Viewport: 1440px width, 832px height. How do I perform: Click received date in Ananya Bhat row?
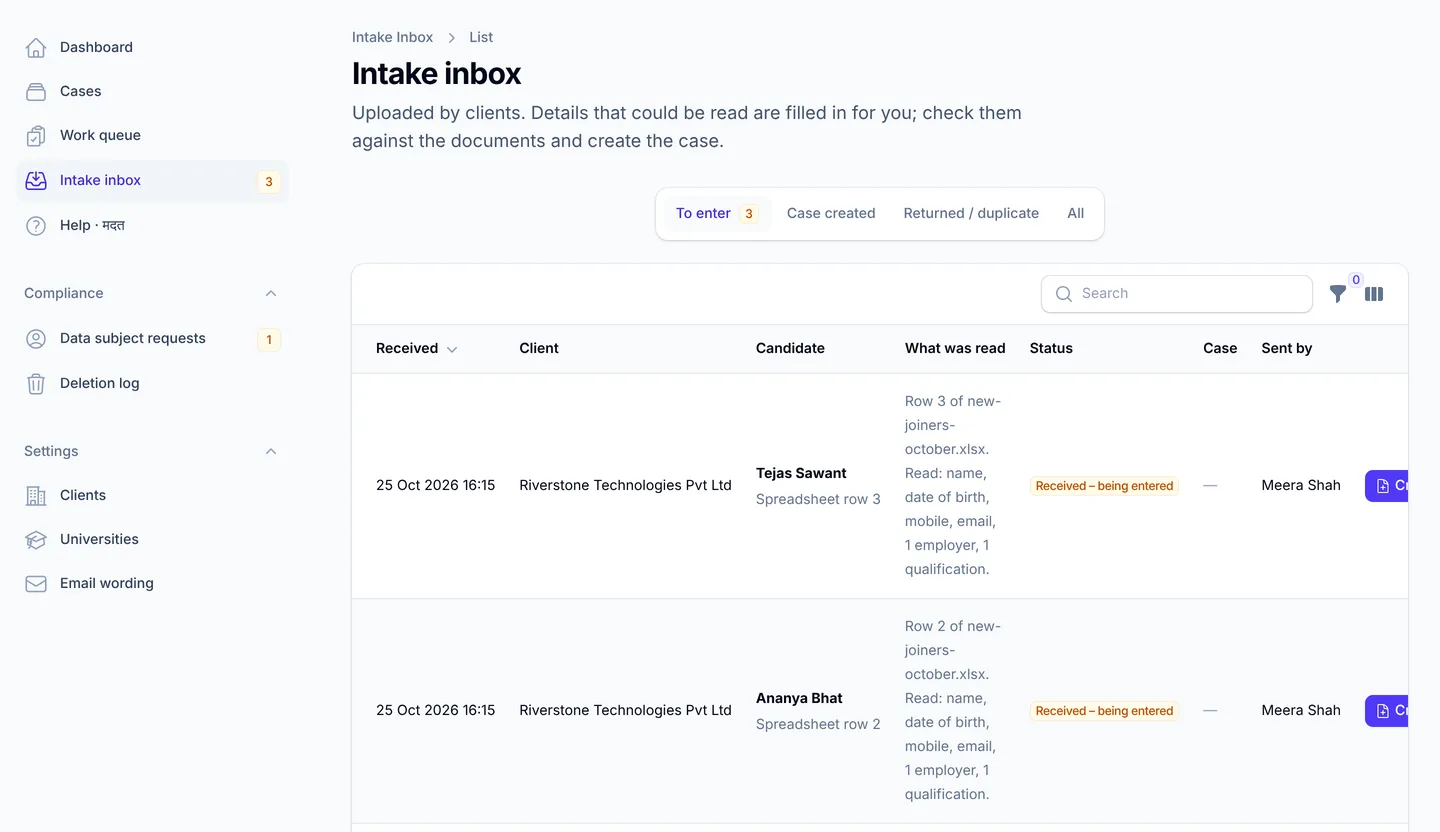435,710
